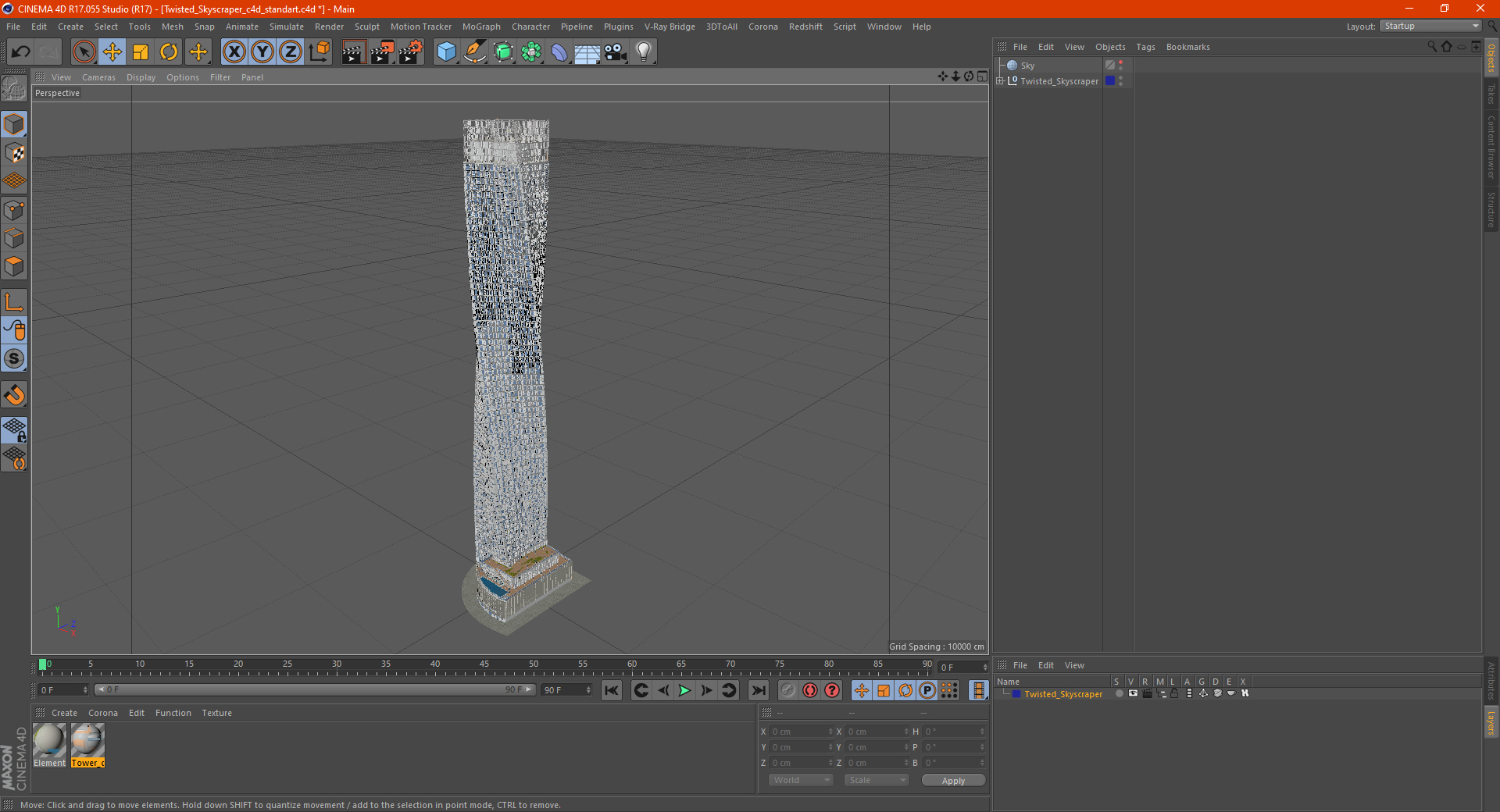Click the frame range preview slider bar

click(x=315, y=690)
